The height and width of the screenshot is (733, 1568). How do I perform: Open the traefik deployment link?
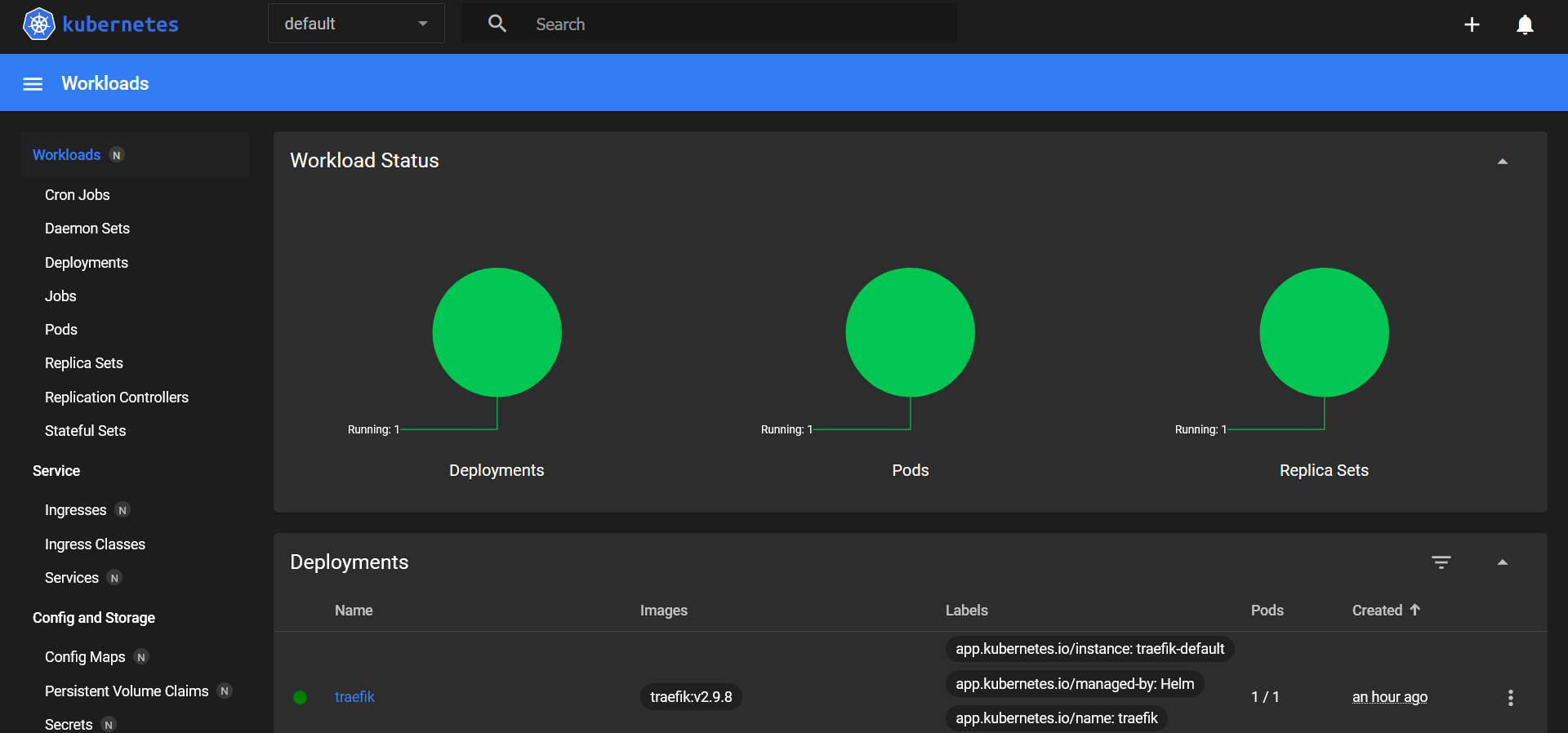point(354,697)
